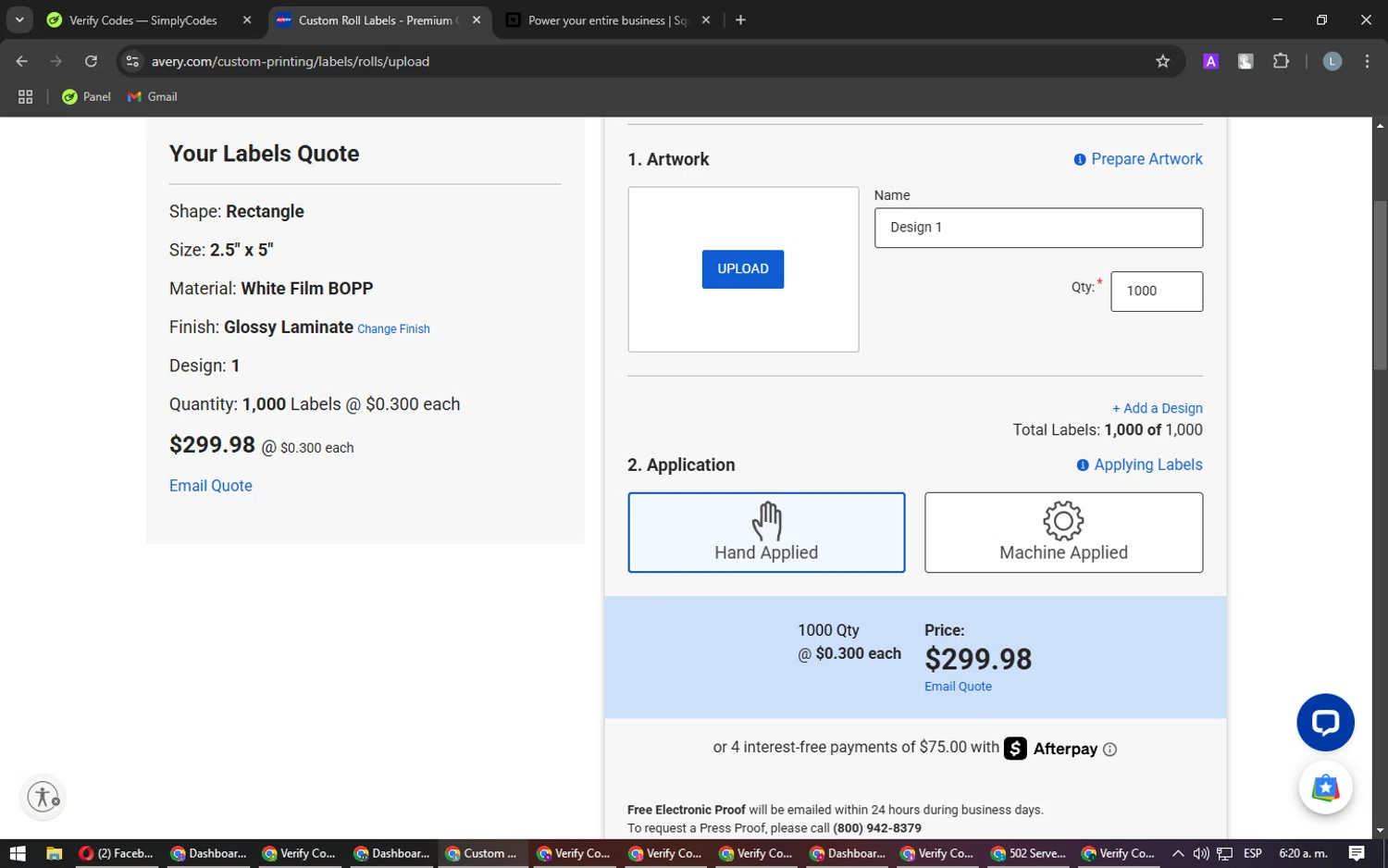
Task: Open the purple A extension
Action: [x=1210, y=61]
